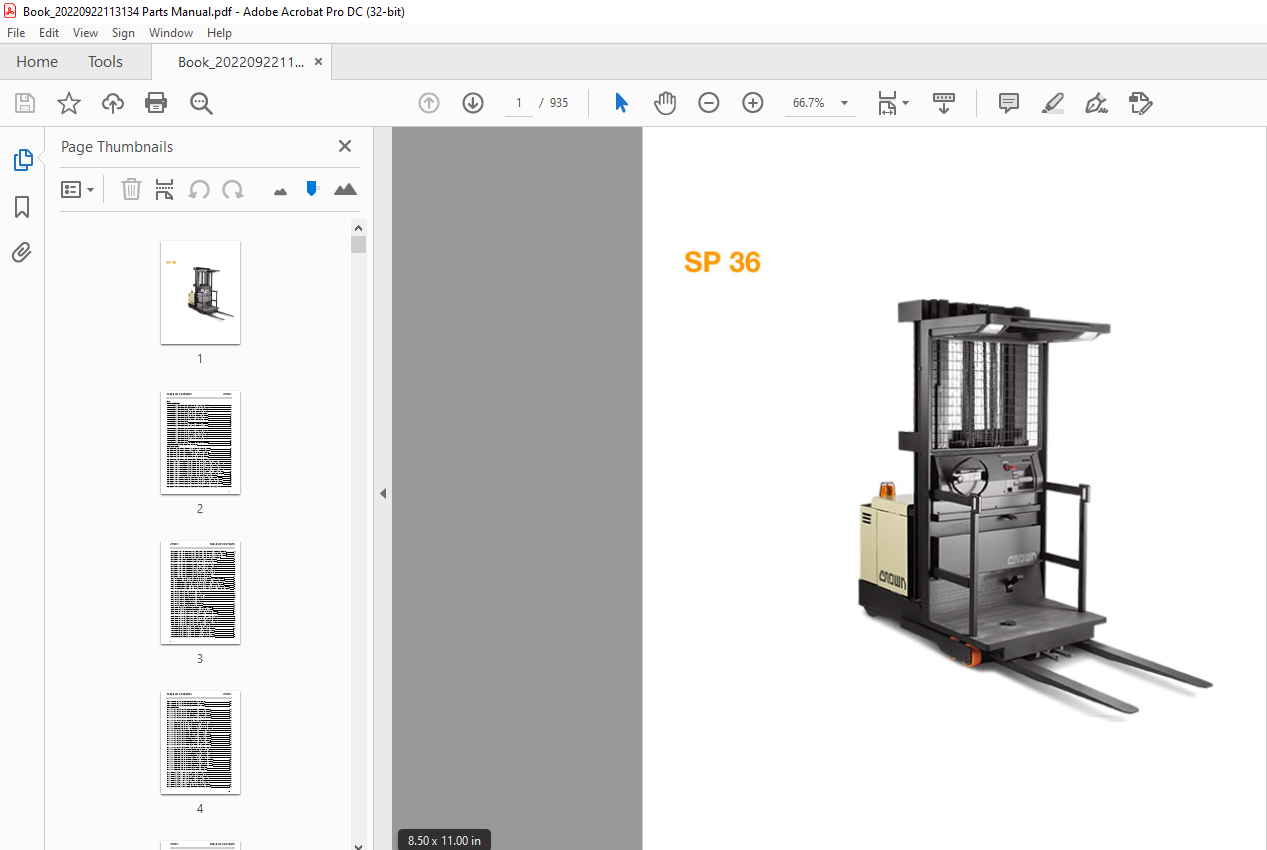The width and height of the screenshot is (1267, 850).
Task: Delete selected page with trash icon
Action: tap(131, 189)
